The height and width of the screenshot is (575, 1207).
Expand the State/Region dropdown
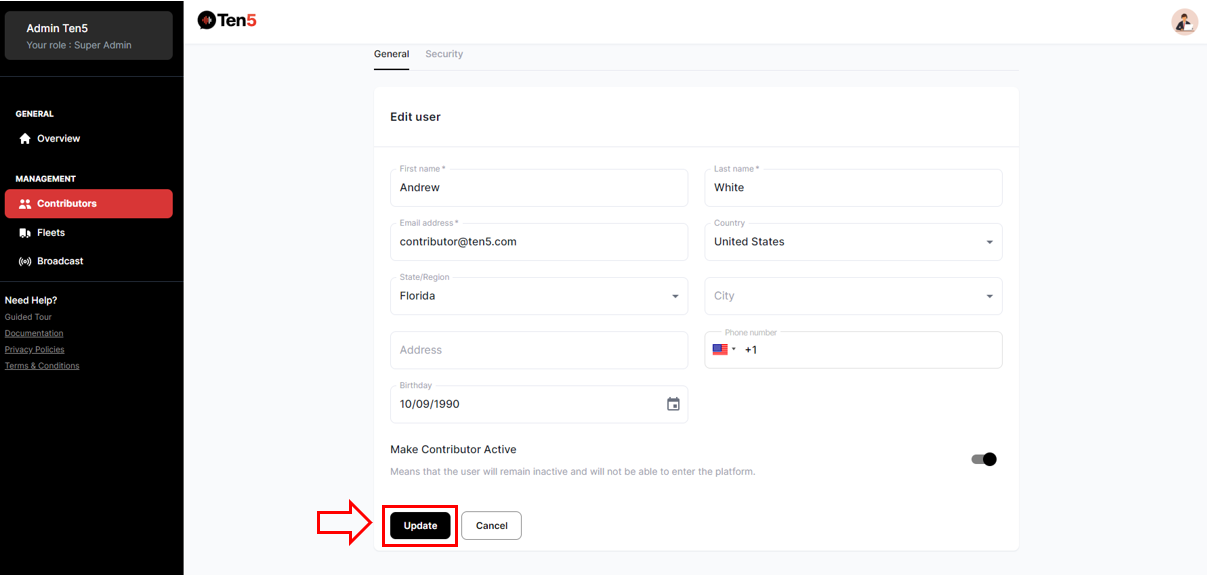point(675,296)
